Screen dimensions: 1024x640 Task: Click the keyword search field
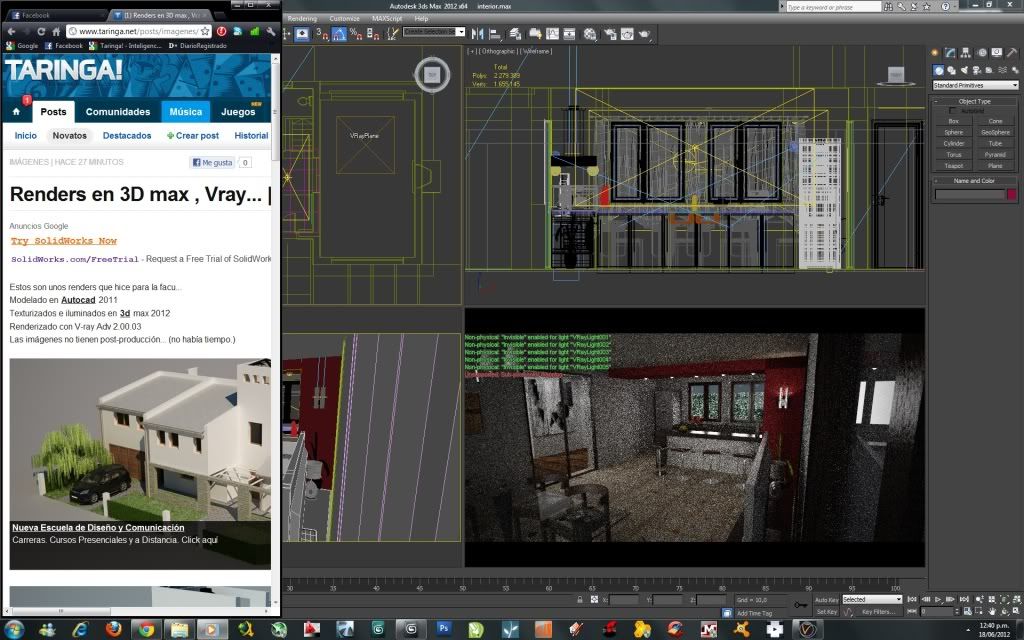point(833,7)
